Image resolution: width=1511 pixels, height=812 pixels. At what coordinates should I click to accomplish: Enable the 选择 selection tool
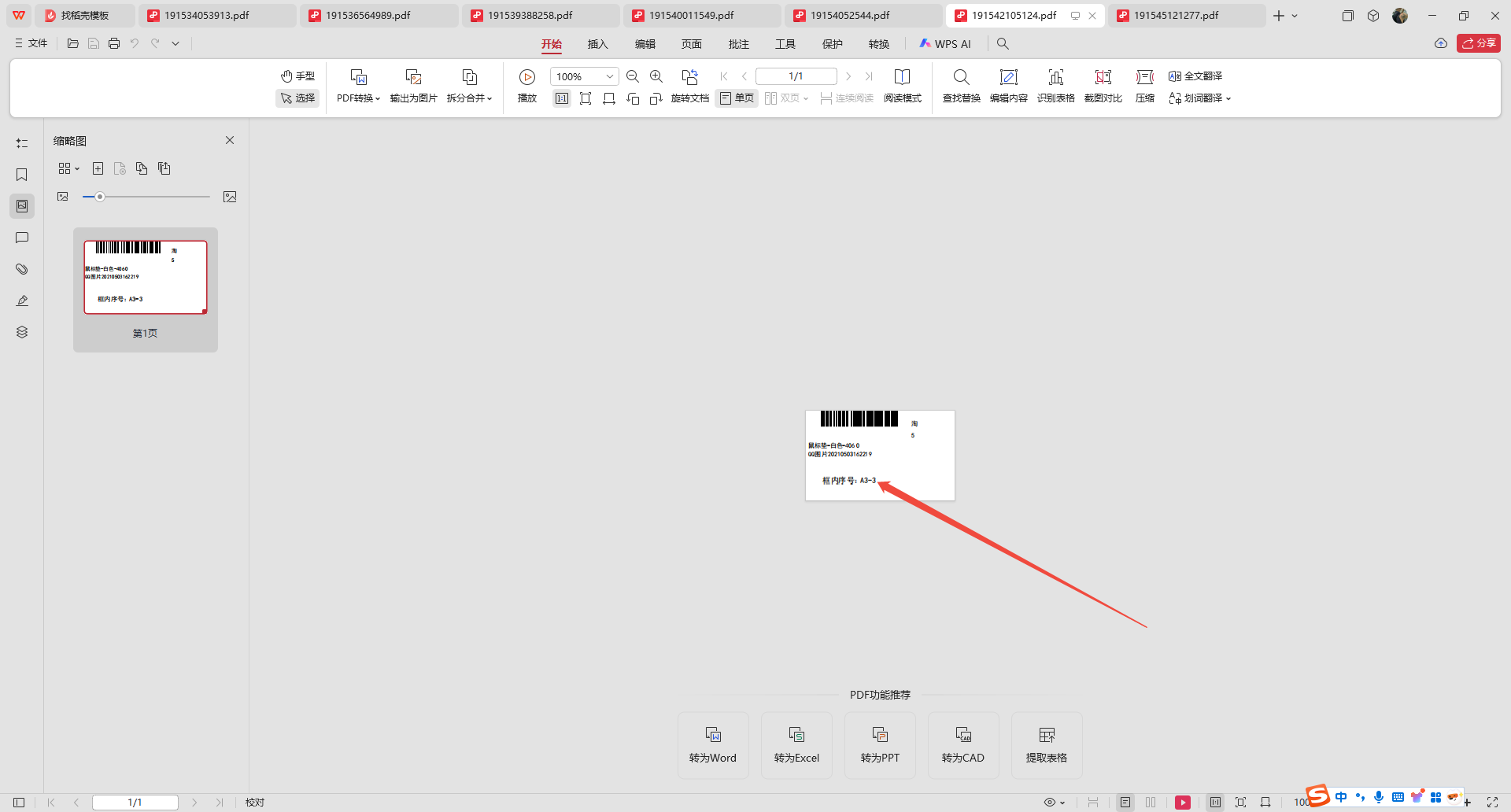coord(297,98)
